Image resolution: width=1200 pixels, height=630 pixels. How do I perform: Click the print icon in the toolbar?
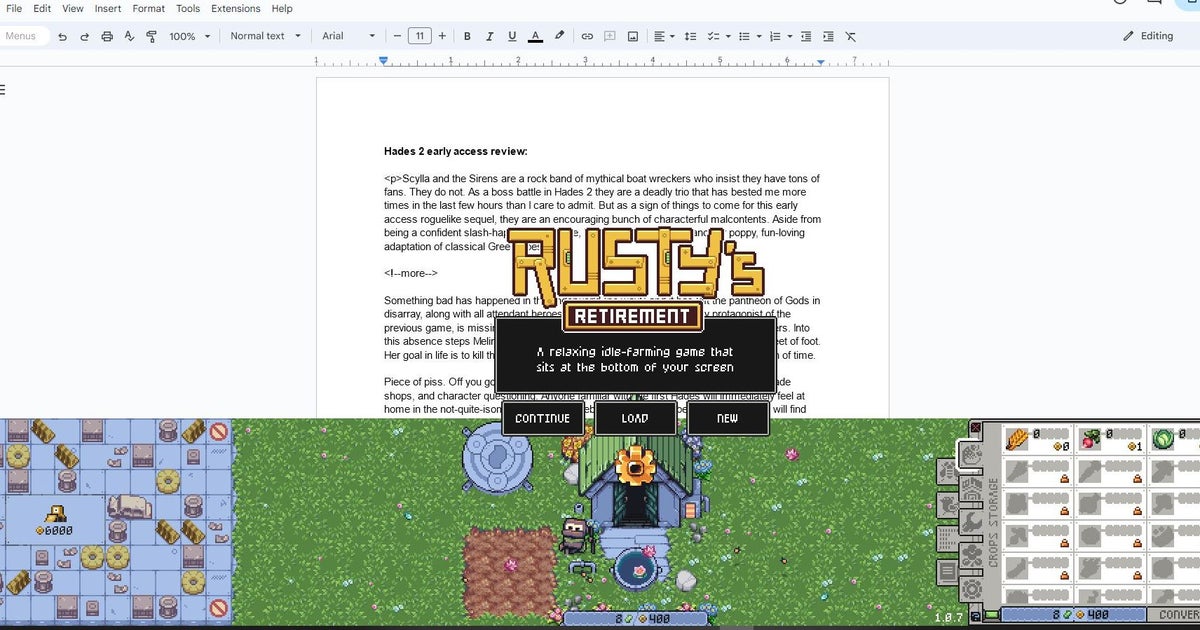[x=107, y=36]
